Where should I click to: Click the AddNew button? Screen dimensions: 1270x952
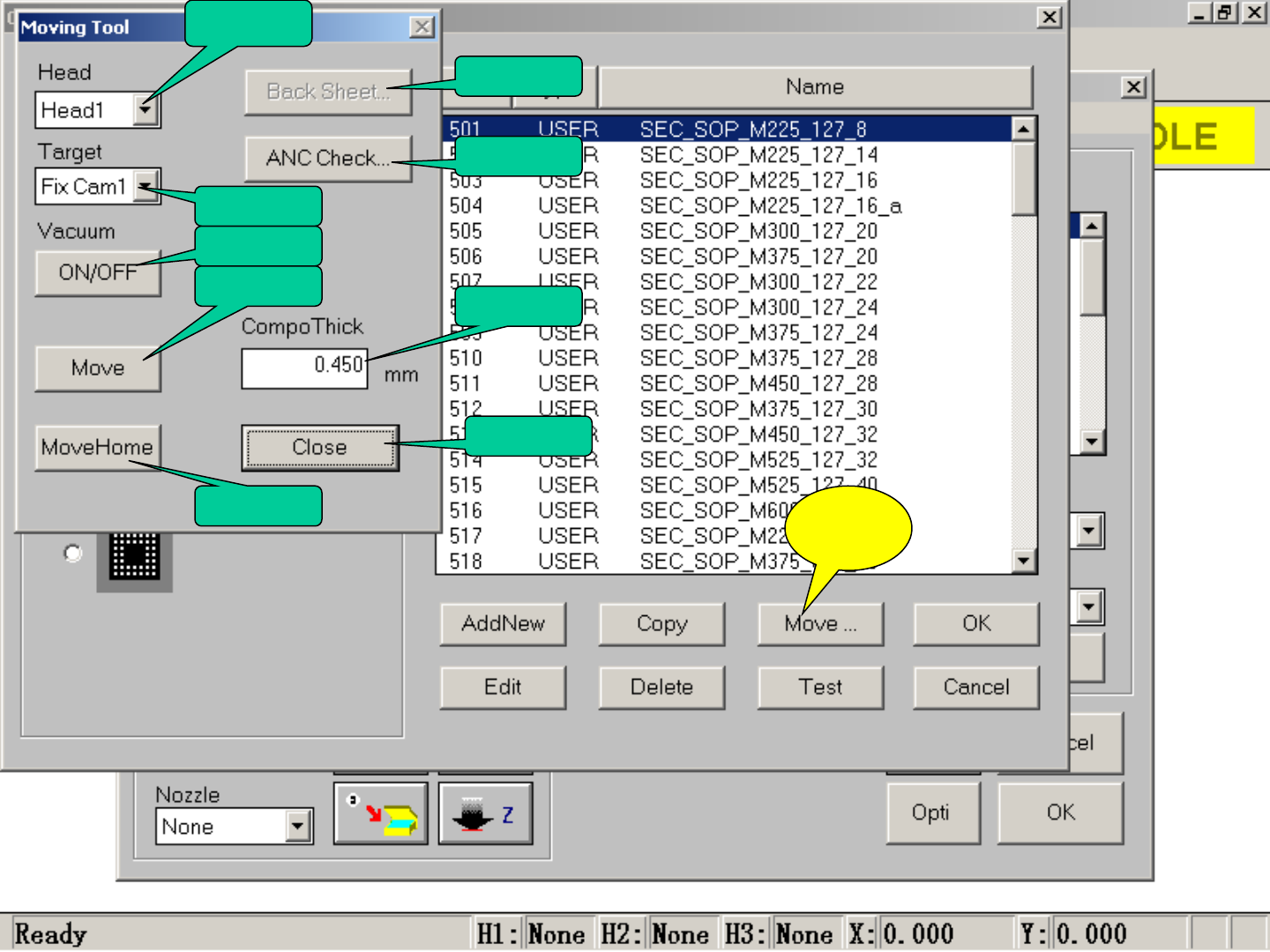[503, 624]
